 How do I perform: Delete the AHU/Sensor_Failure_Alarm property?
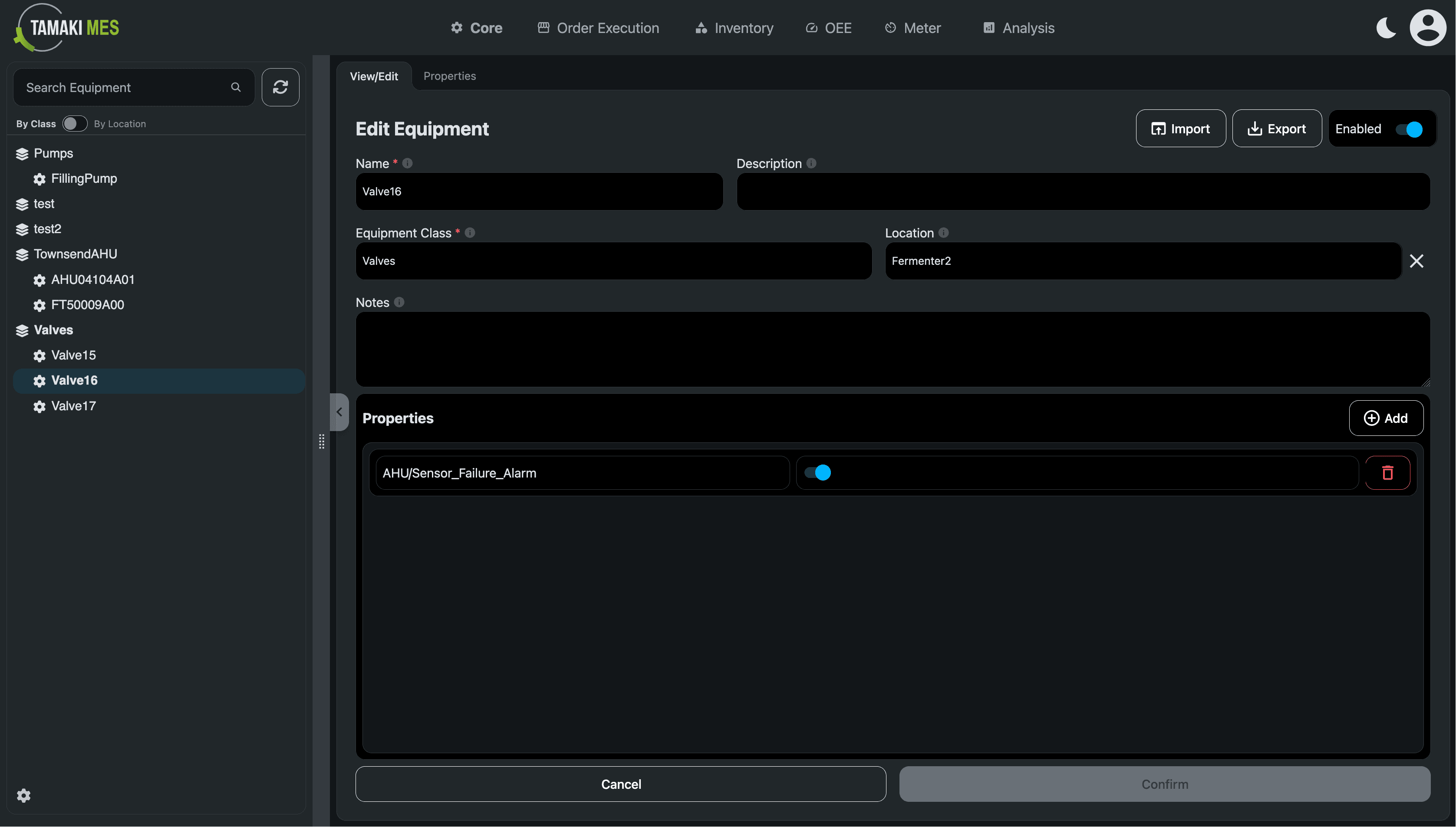pos(1387,473)
